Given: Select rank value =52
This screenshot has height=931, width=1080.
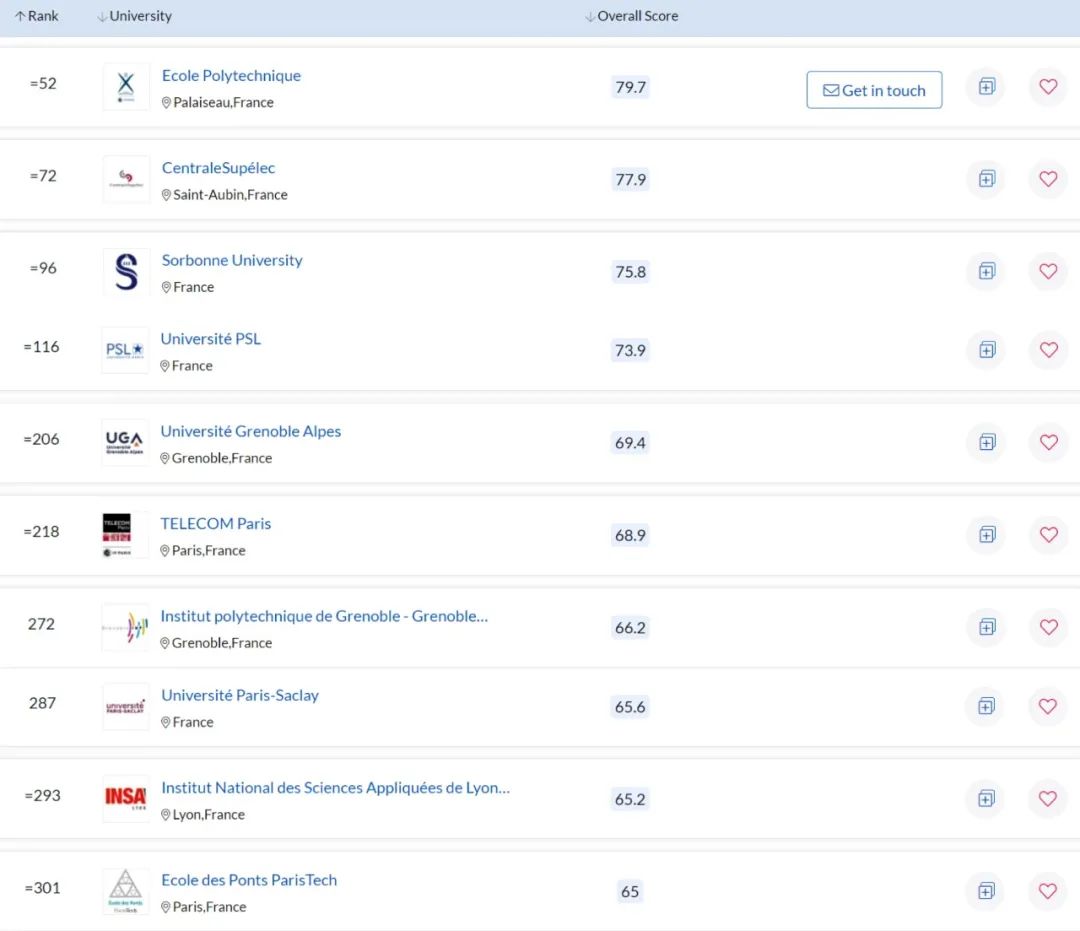Looking at the screenshot, I should tap(43, 83).
